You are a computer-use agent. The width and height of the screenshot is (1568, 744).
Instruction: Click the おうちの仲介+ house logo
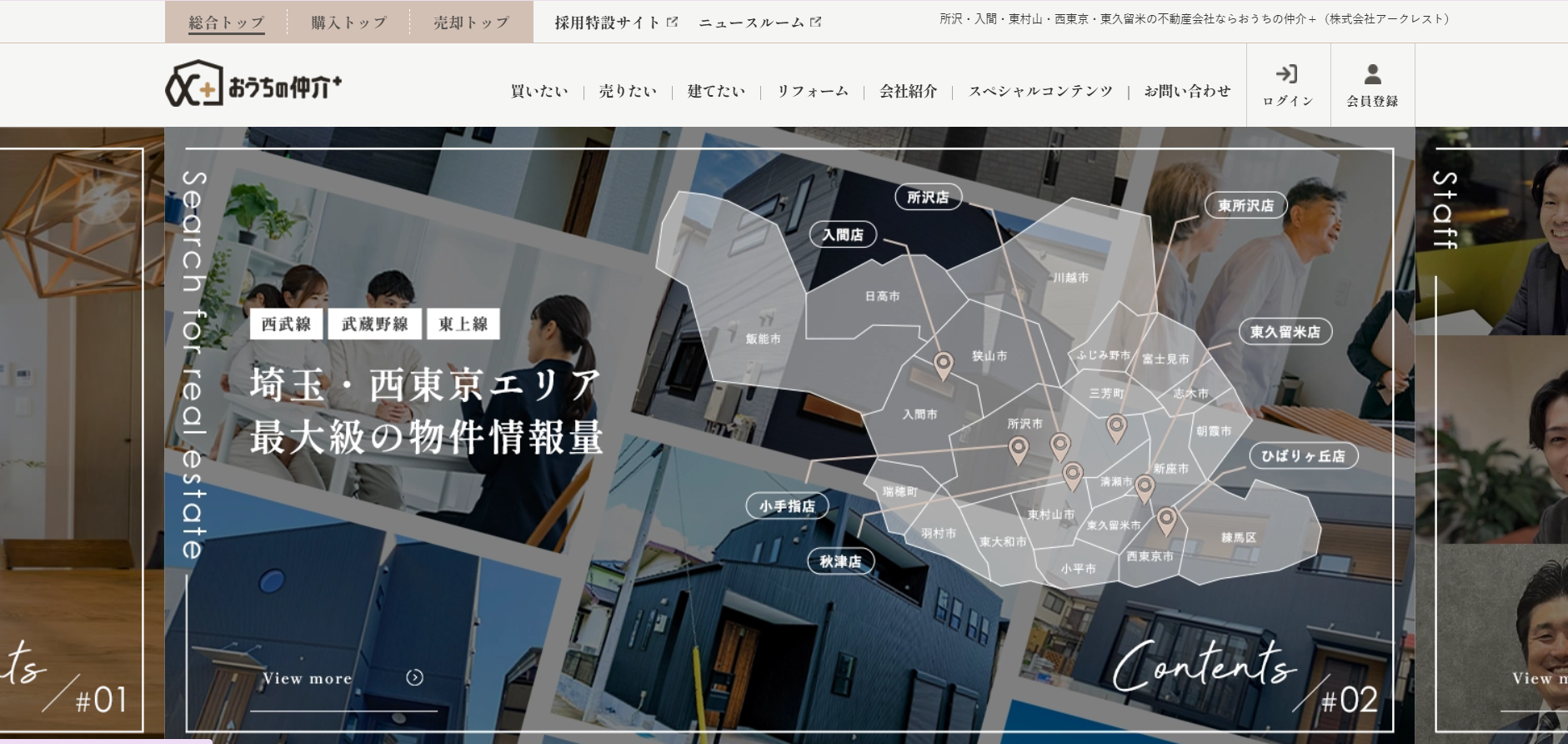(253, 83)
